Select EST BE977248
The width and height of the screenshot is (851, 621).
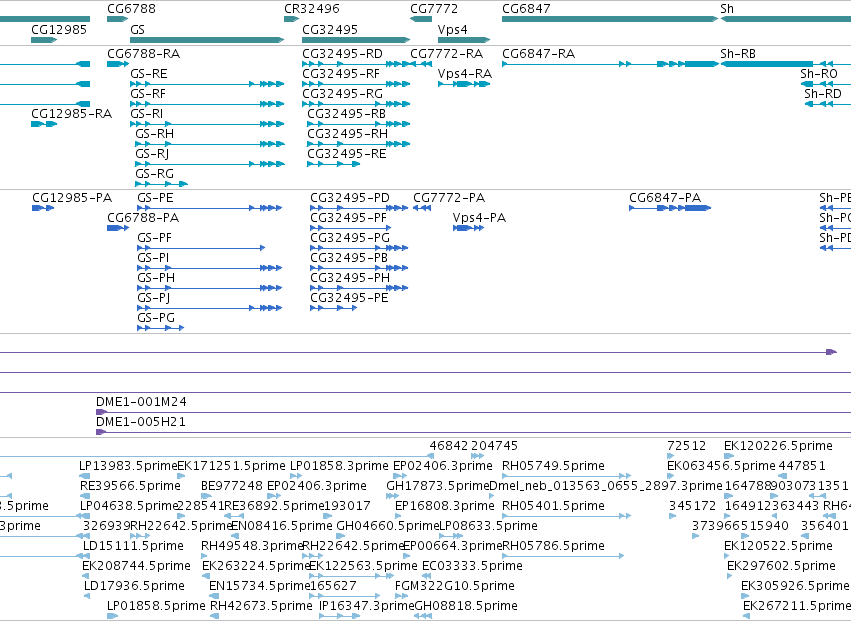point(206,497)
